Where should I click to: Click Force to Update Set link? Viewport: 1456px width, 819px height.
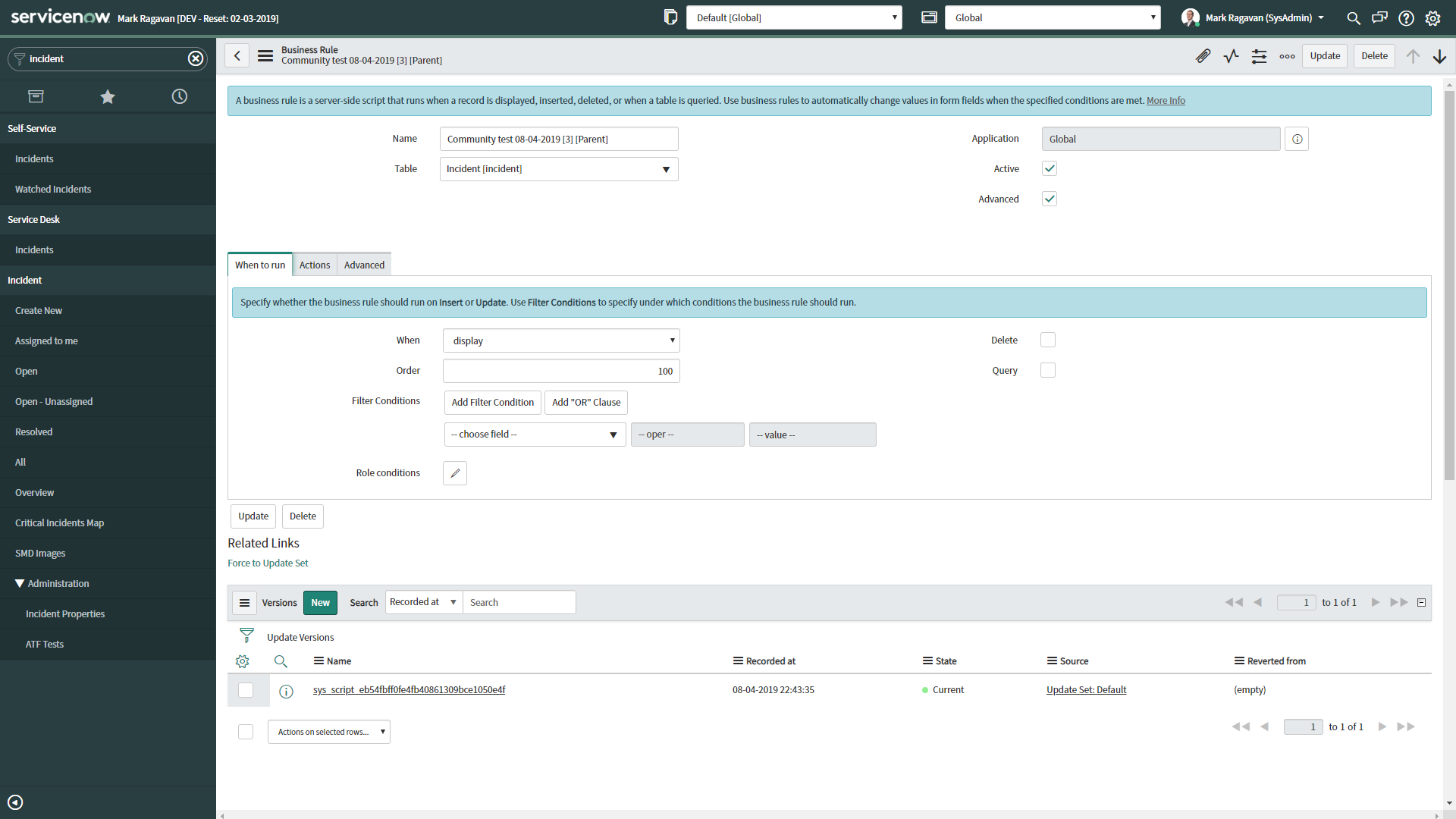click(268, 563)
